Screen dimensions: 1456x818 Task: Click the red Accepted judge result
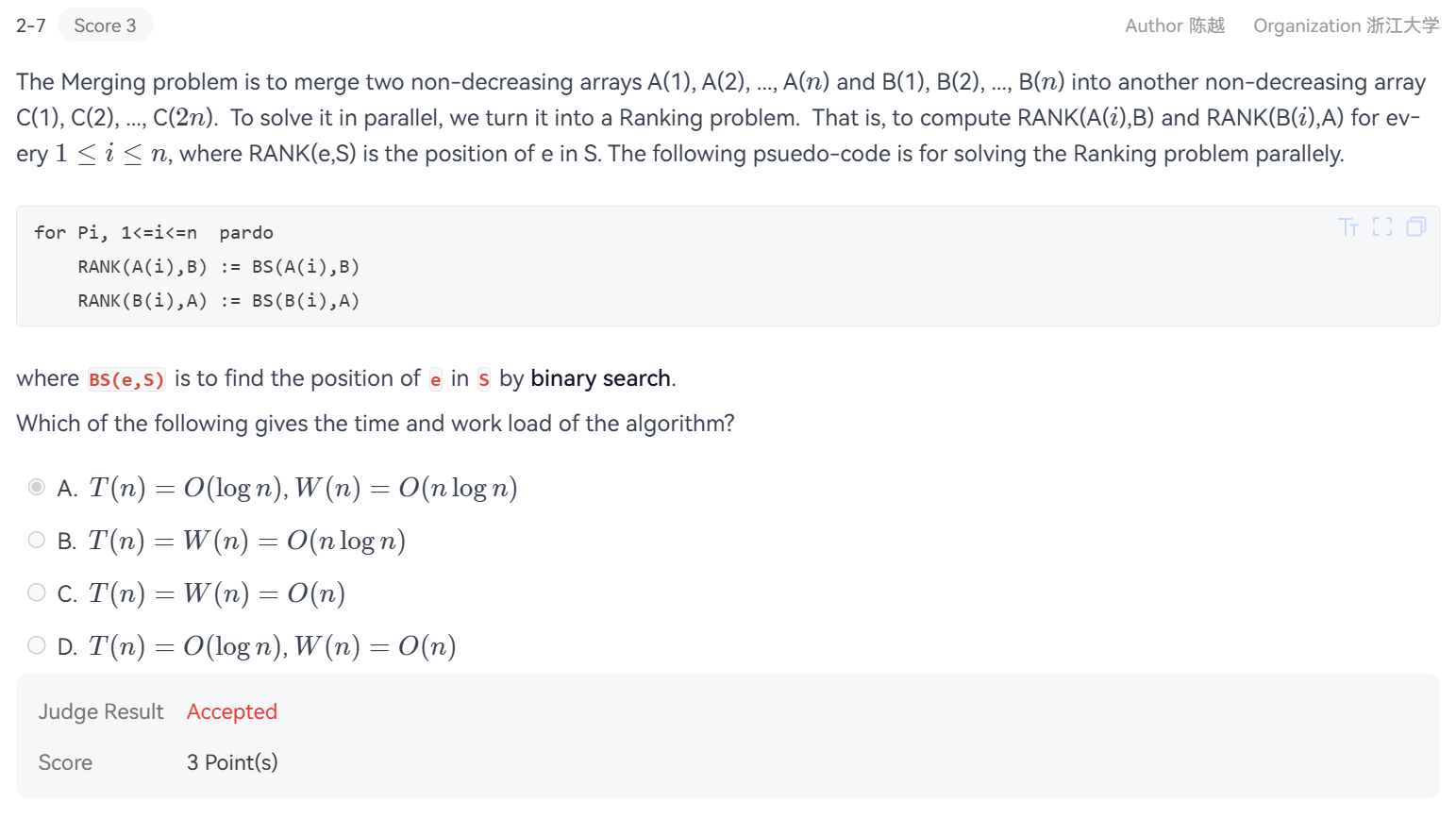click(232, 711)
